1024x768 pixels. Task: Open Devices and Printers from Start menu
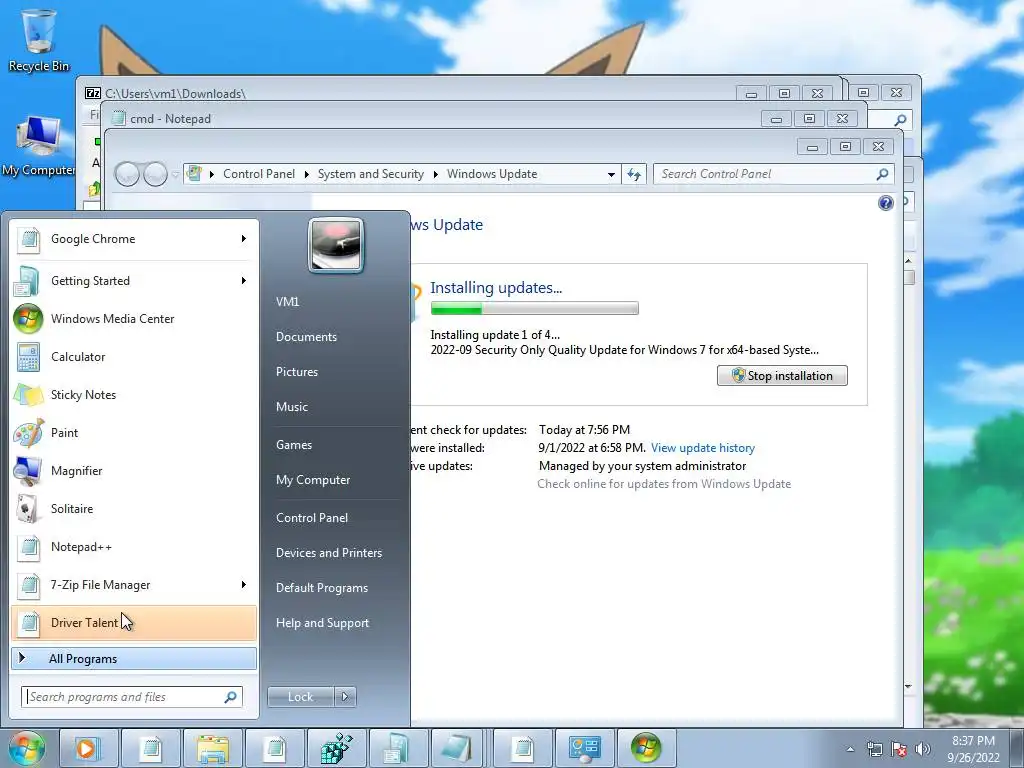(x=328, y=553)
